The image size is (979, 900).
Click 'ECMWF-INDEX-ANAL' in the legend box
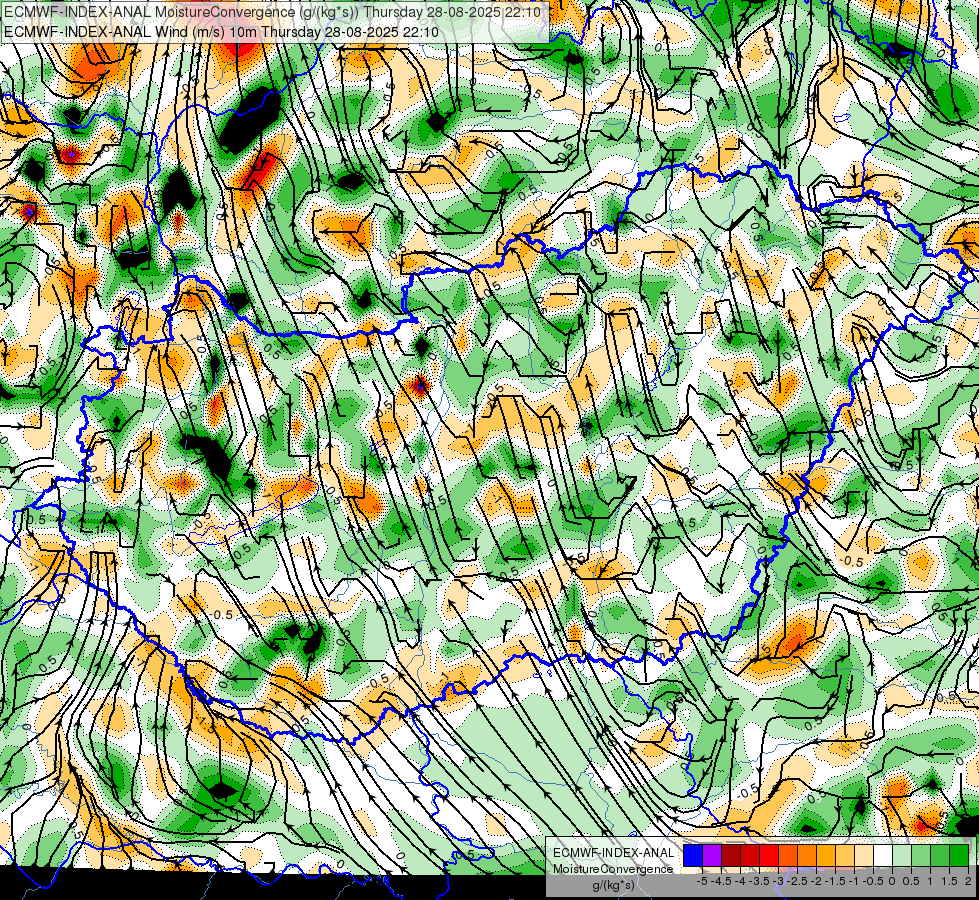coord(613,853)
